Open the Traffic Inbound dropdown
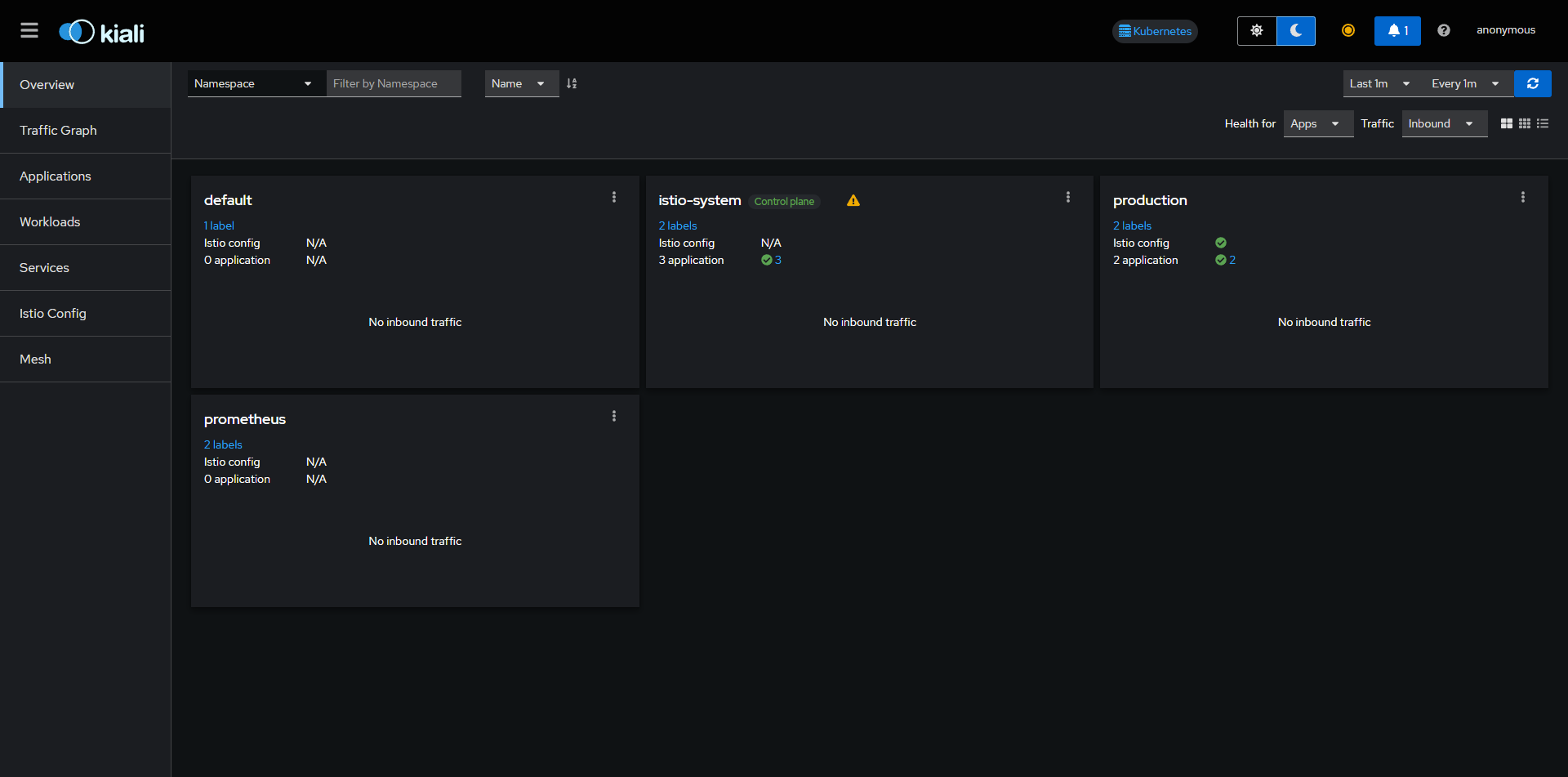 [1444, 123]
